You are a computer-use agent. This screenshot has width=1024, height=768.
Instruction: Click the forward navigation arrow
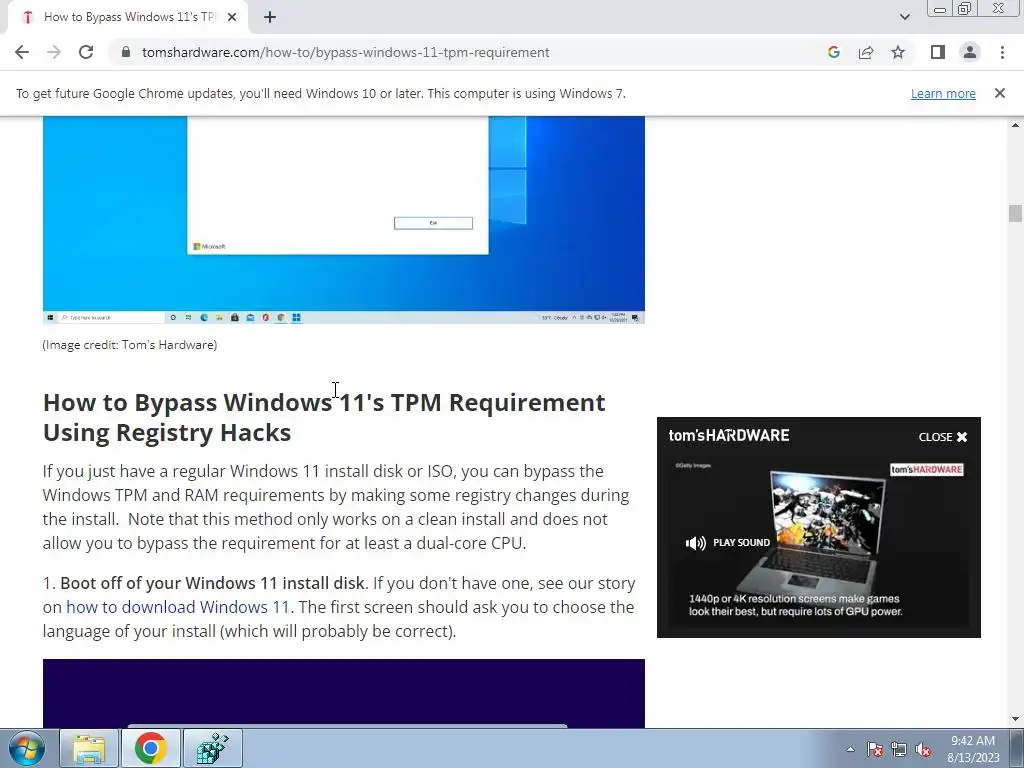coord(54,52)
